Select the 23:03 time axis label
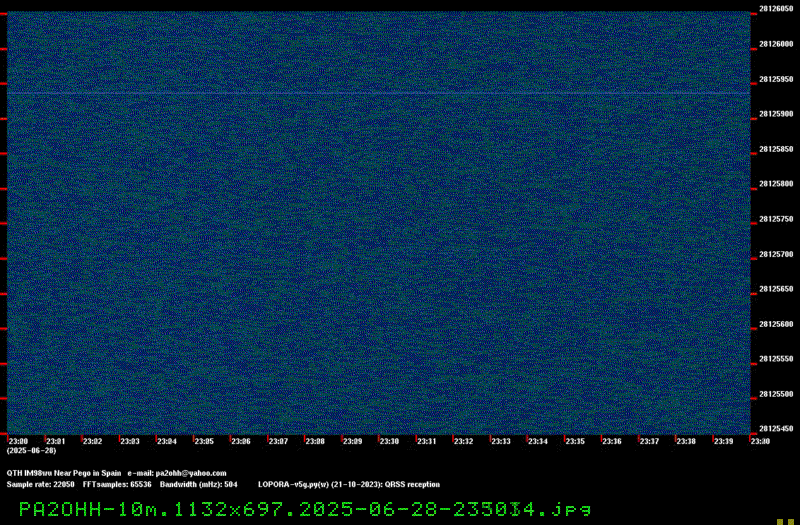The width and height of the screenshot is (800, 525). tap(130, 441)
